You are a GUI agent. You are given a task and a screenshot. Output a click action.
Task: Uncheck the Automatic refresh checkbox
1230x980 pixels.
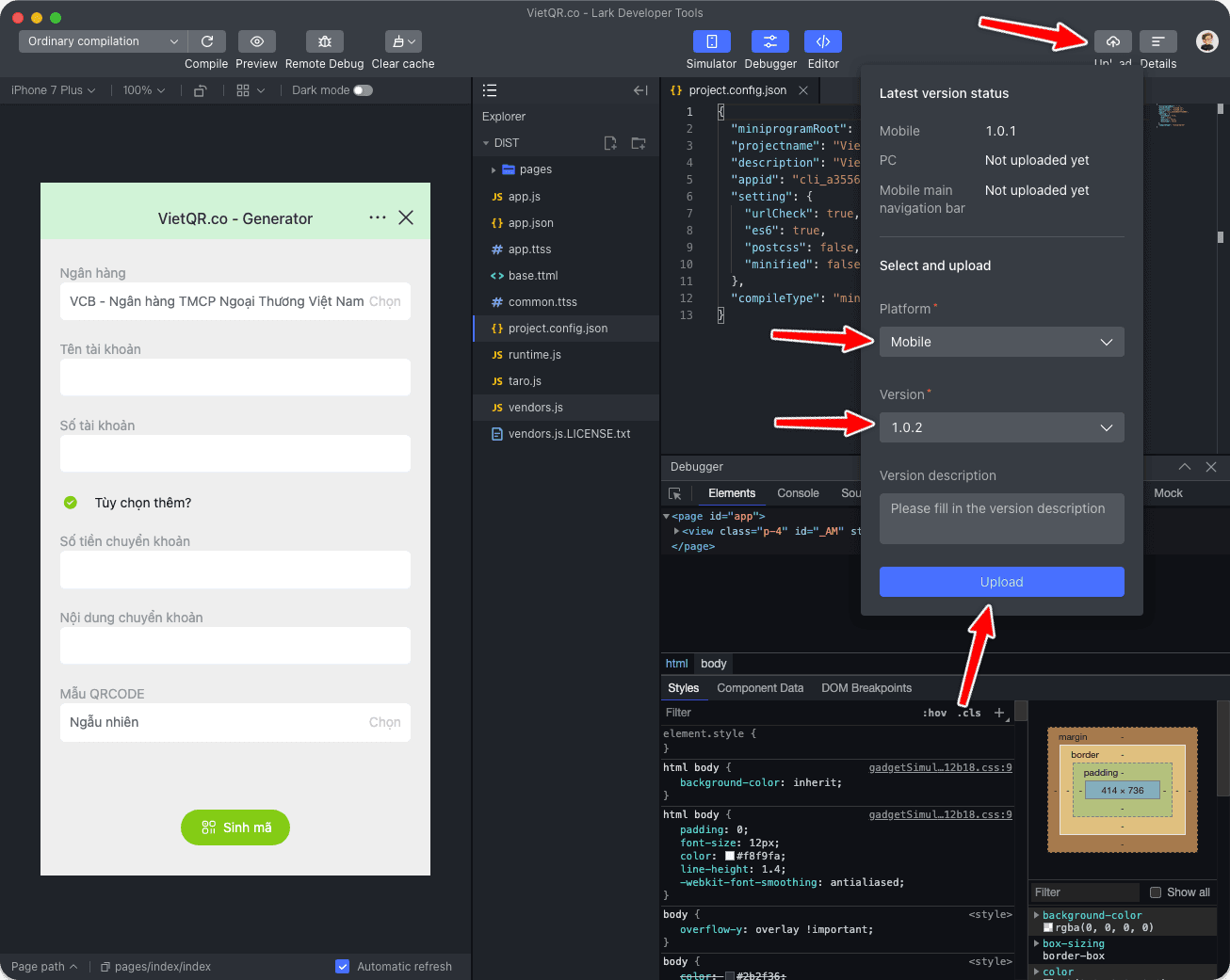(343, 967)
